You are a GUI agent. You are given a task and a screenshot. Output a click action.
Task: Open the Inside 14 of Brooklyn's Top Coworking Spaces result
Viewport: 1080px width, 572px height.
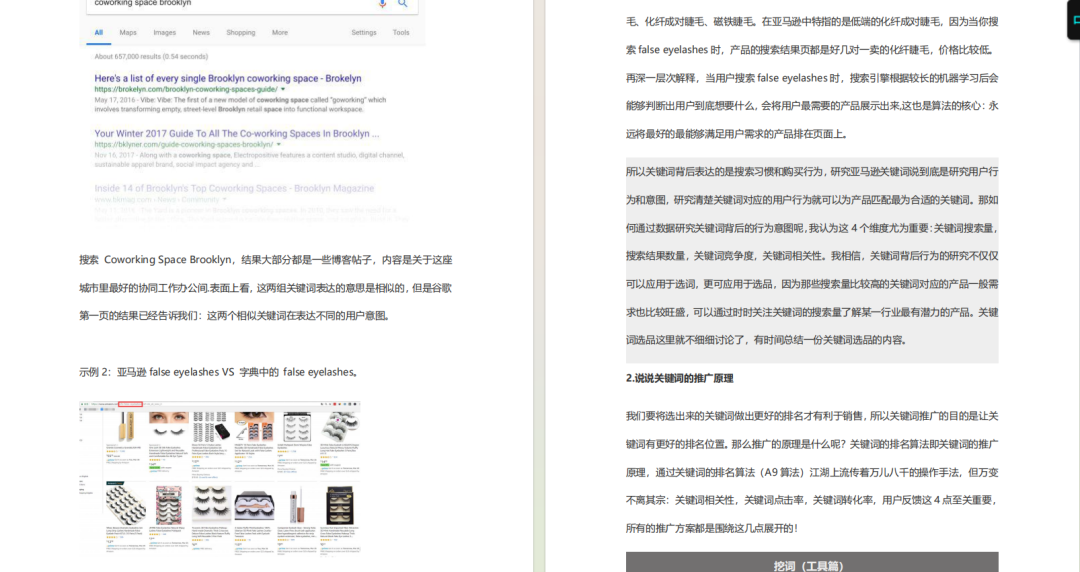coord(234,188)
